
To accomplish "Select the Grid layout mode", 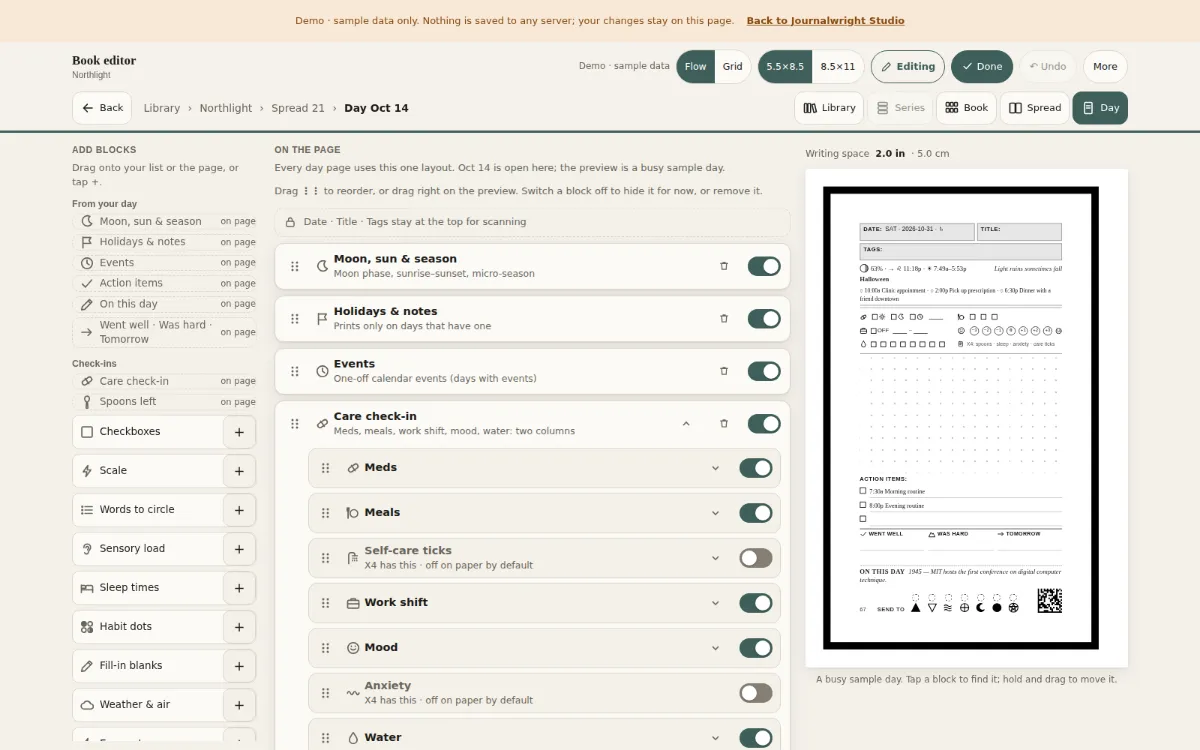I will (733, 67).
